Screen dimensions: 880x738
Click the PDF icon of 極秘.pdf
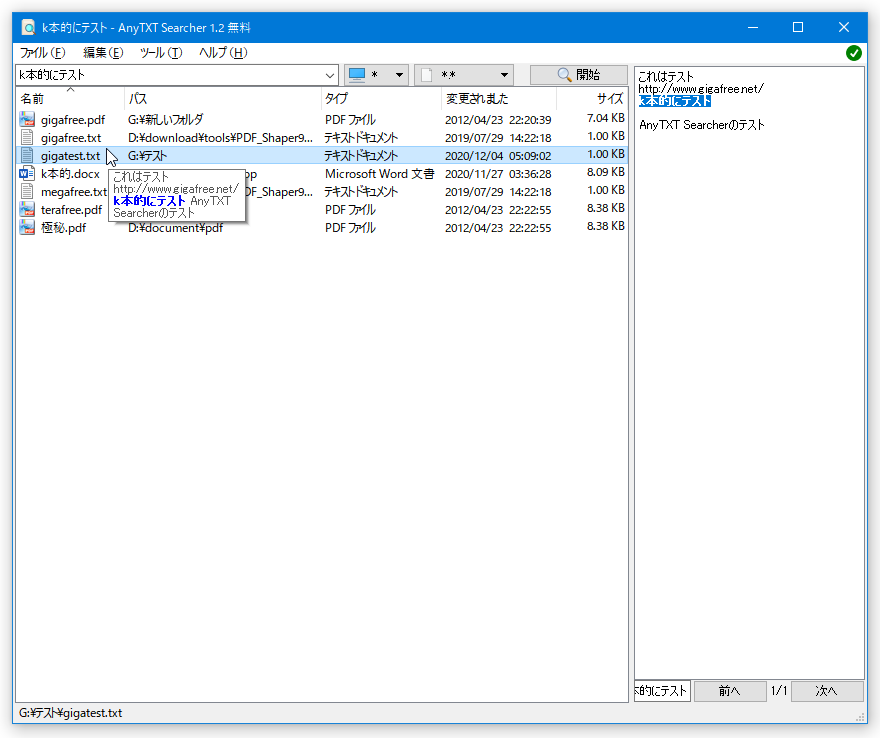coord(27,227)
